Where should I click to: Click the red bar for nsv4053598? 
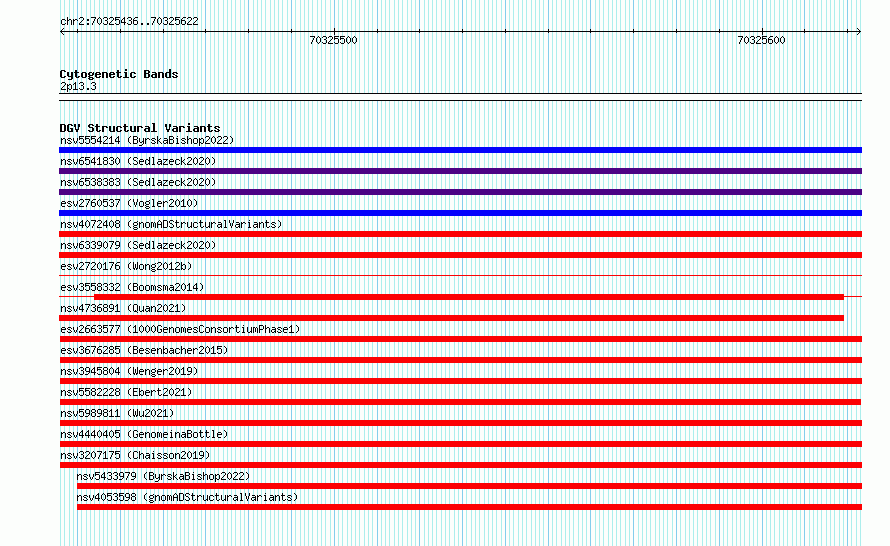[x=469, y=507]
